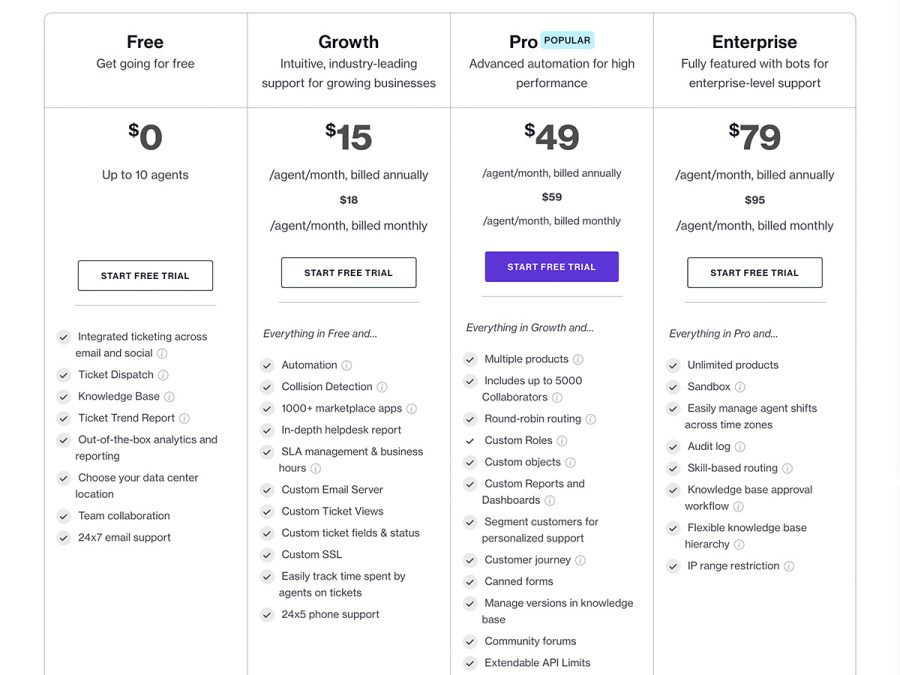Click the checkmark next to Custom SSL

pyautogui.click(x=266, y=554)
